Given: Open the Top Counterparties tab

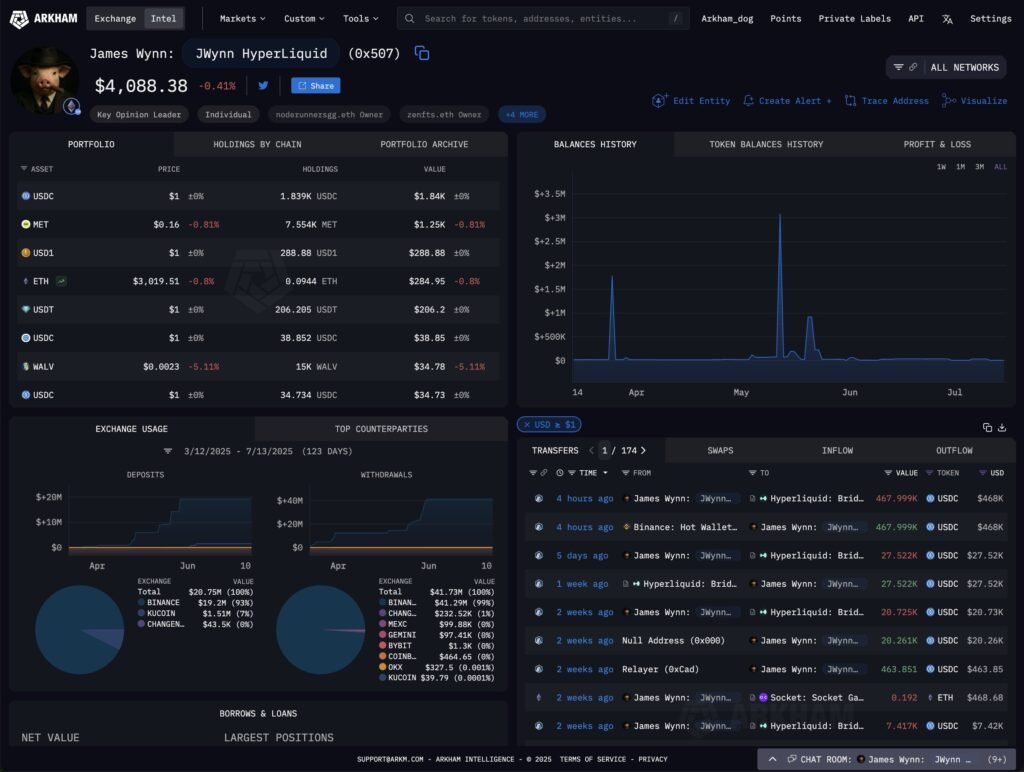Looking at the screenshot, I should point(381,429).
